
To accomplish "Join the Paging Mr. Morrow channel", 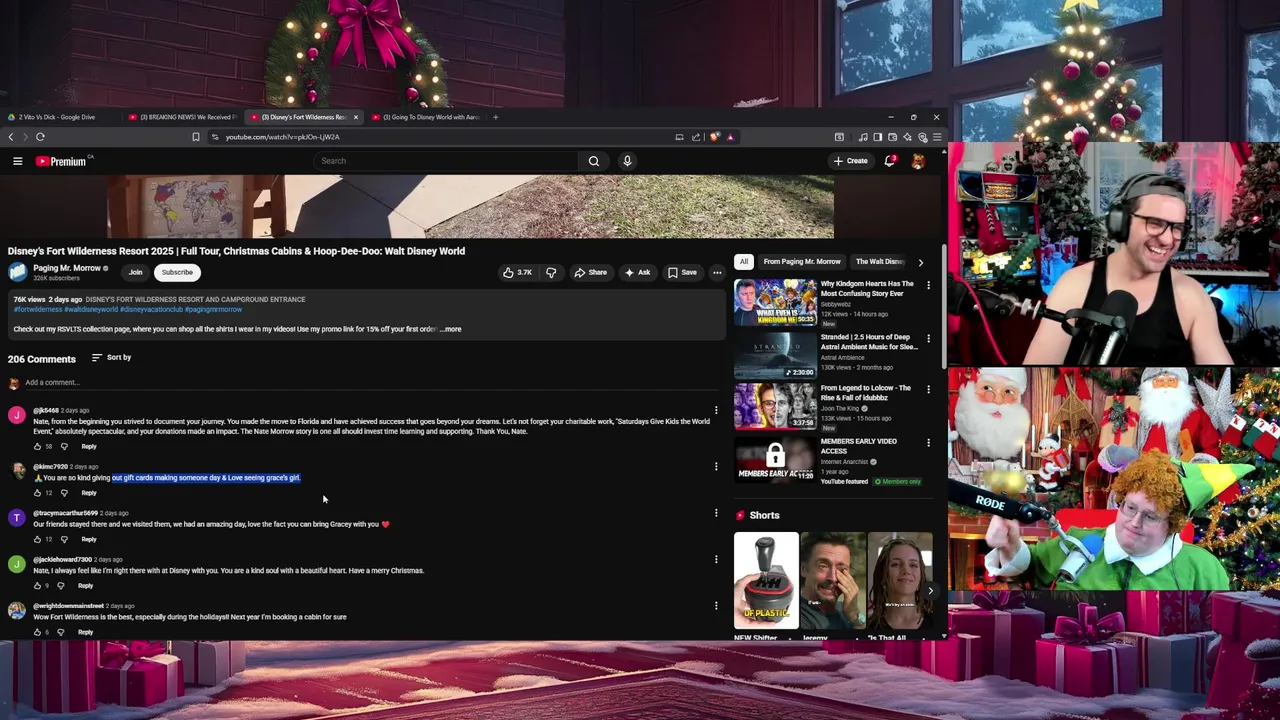I will 135,272.
